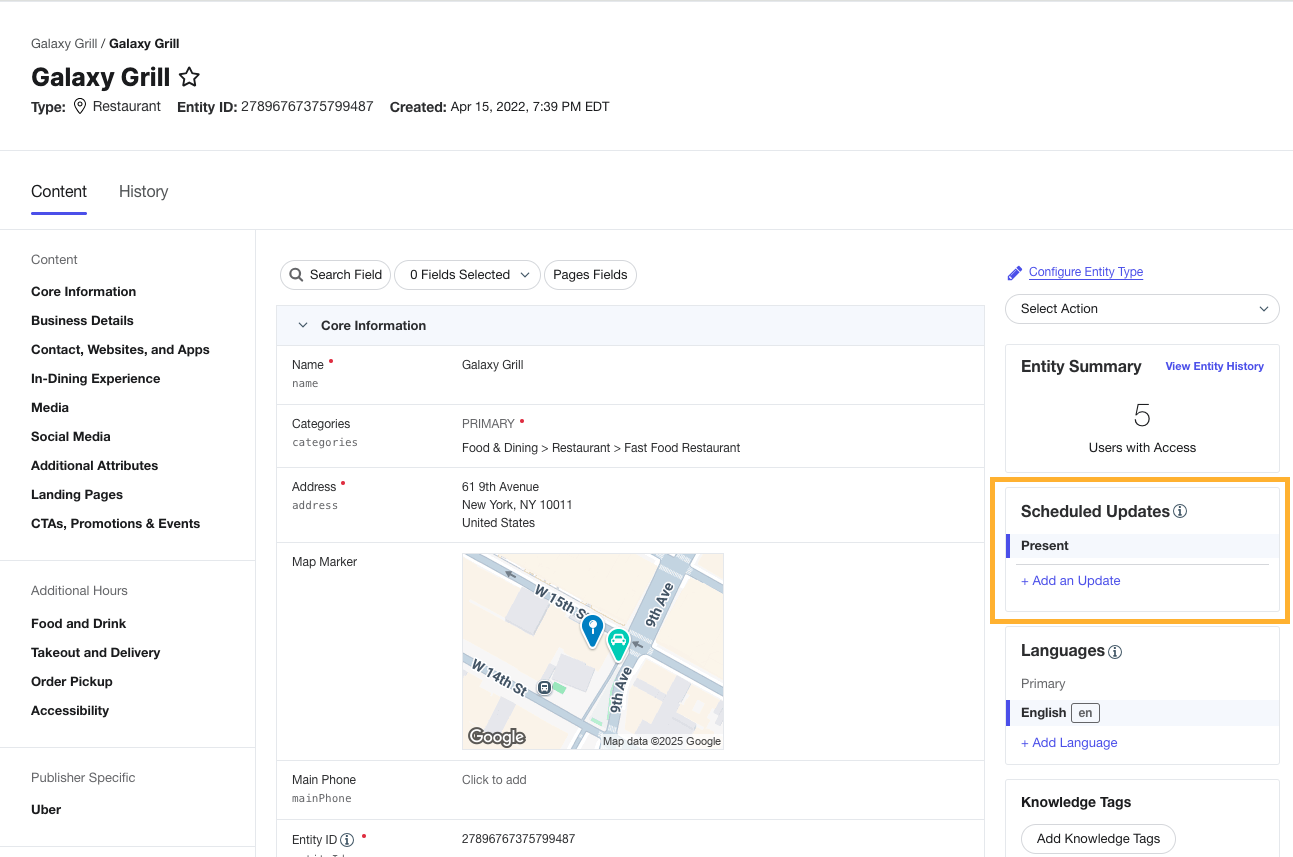Go to Business Details in sidebar
Viewport: 1293px width, 857px height.
pyautogui.click(x=82, y=321)
